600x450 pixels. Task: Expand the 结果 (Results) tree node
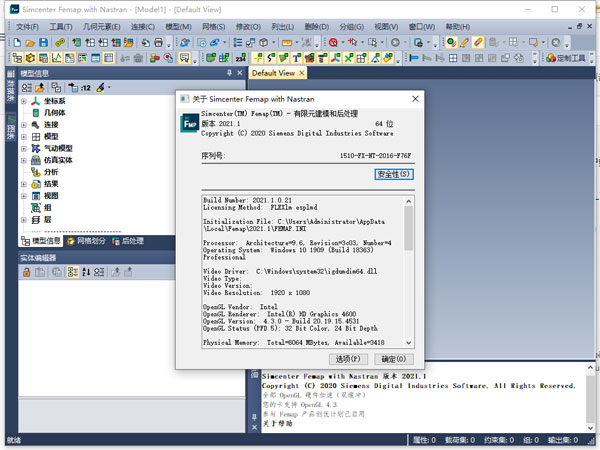(x=24, y=184)
